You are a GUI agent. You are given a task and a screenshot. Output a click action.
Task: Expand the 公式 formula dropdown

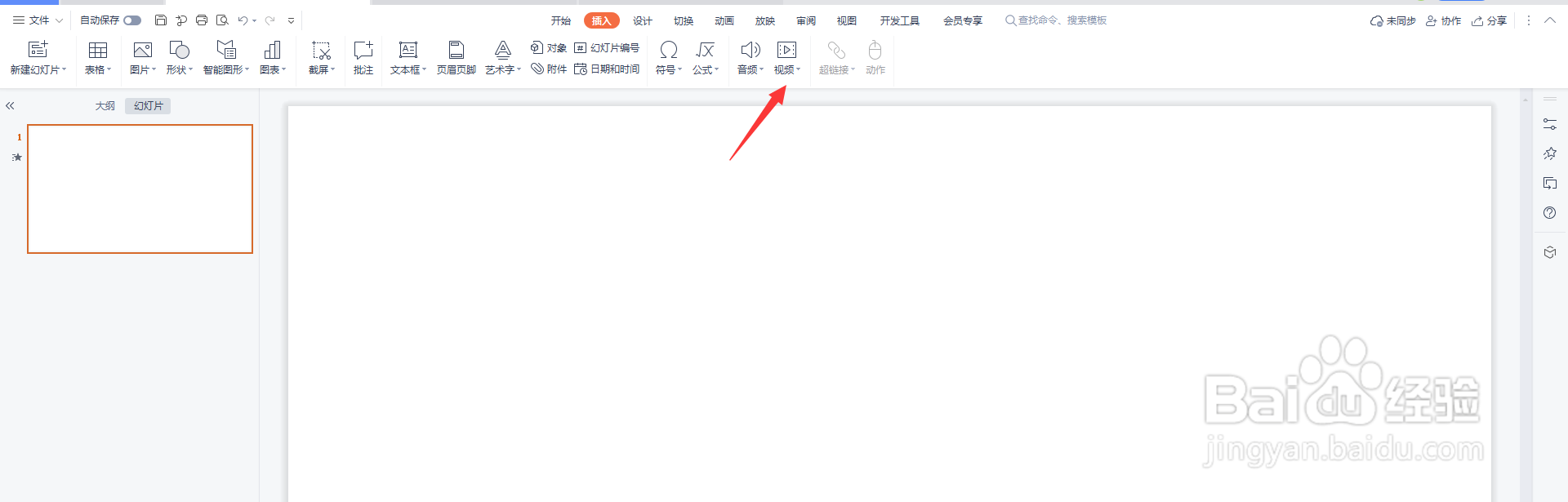716,69
